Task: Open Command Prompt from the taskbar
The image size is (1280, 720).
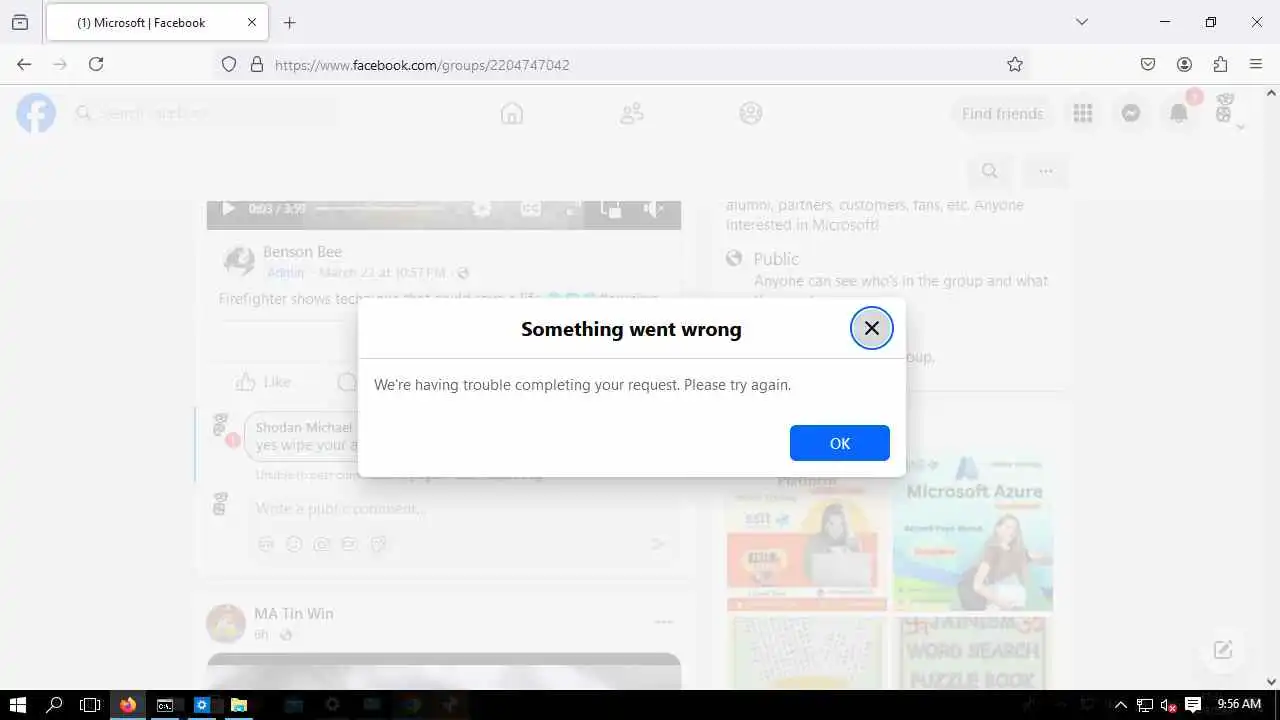Action: pyautogui.click(x=165, y=705)
